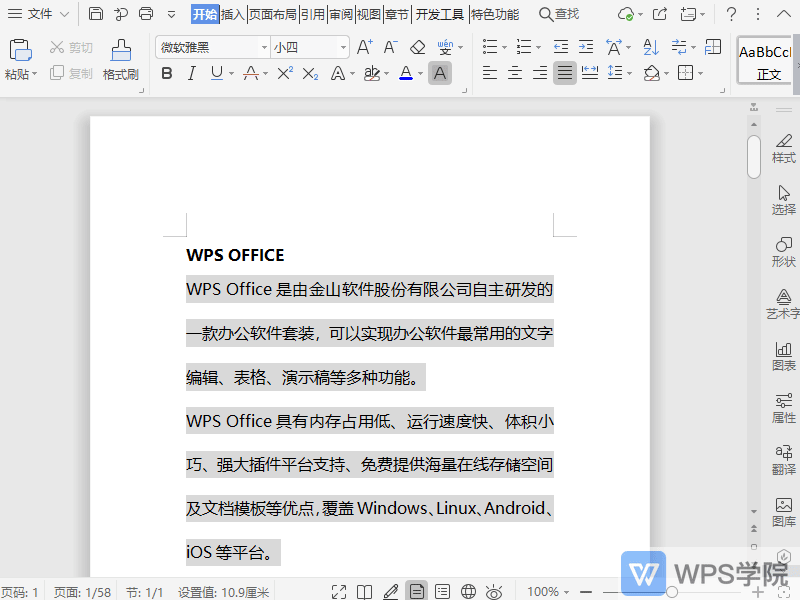Open the underline style dropdown
Image resolution: width=800 pixels, height=600 pixels.
pos(232,73)
